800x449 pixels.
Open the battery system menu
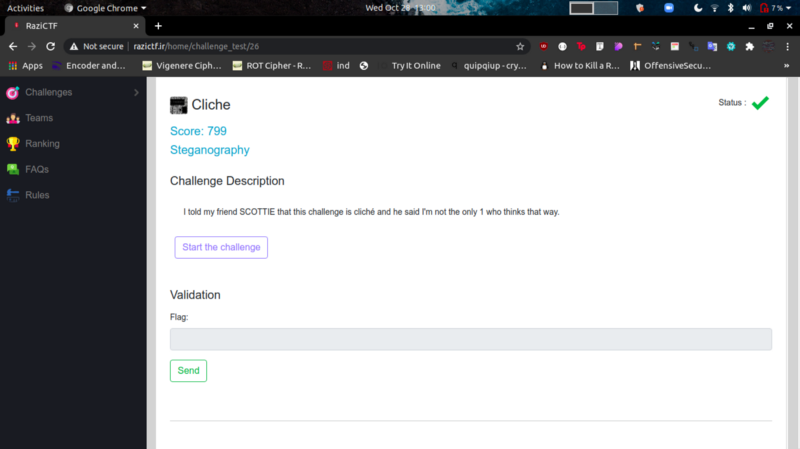(776, 8)
